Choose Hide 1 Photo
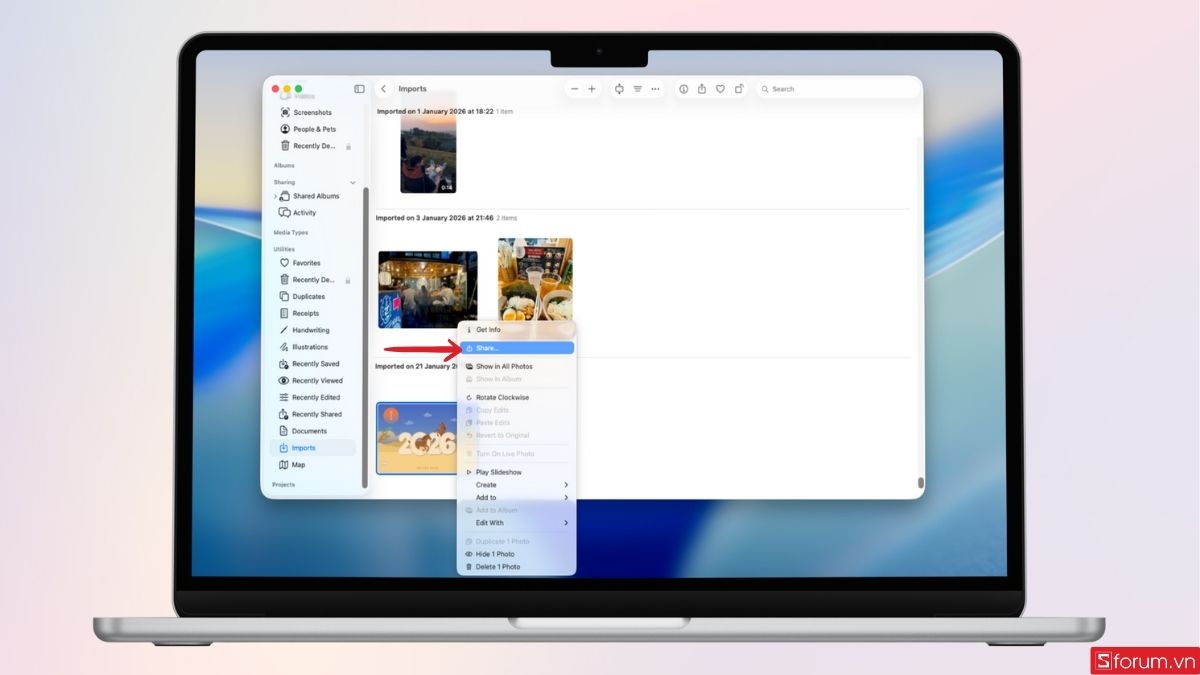Screen dimensions: 1200x675 click(x=516, y=554)
